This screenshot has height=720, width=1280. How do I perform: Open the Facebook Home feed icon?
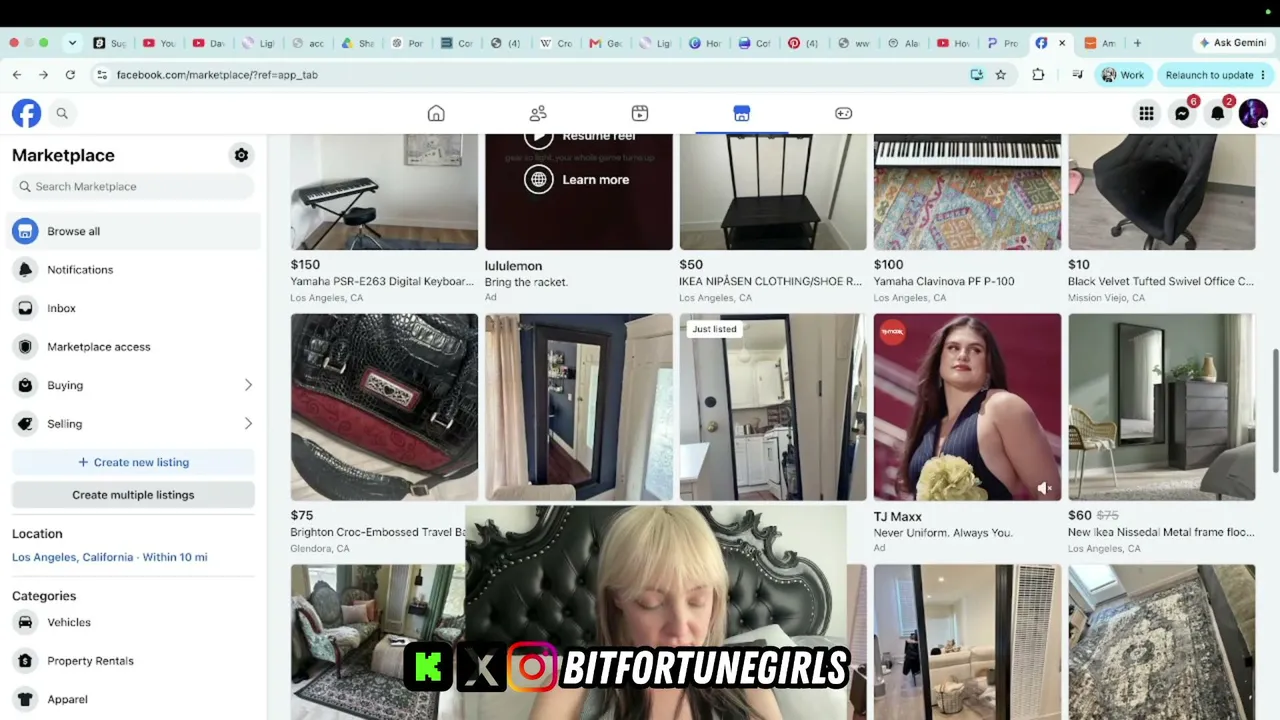pyautogui.click(x=436, y=113)
